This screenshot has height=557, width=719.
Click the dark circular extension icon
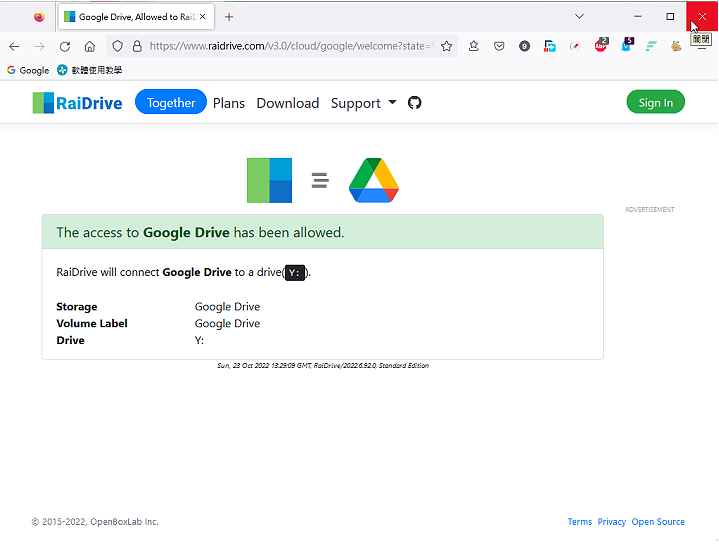pyautogui.click(x=524, y=46)
